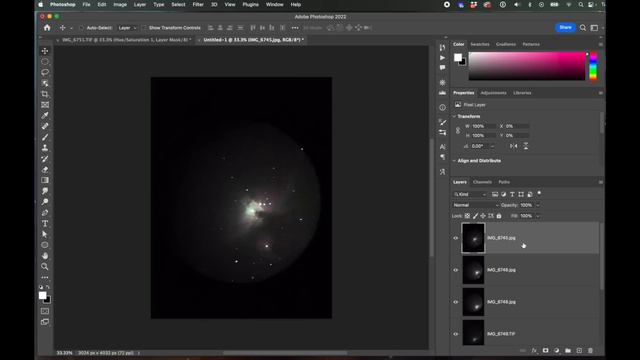Select the Frame tool

[x=45, y=105]
